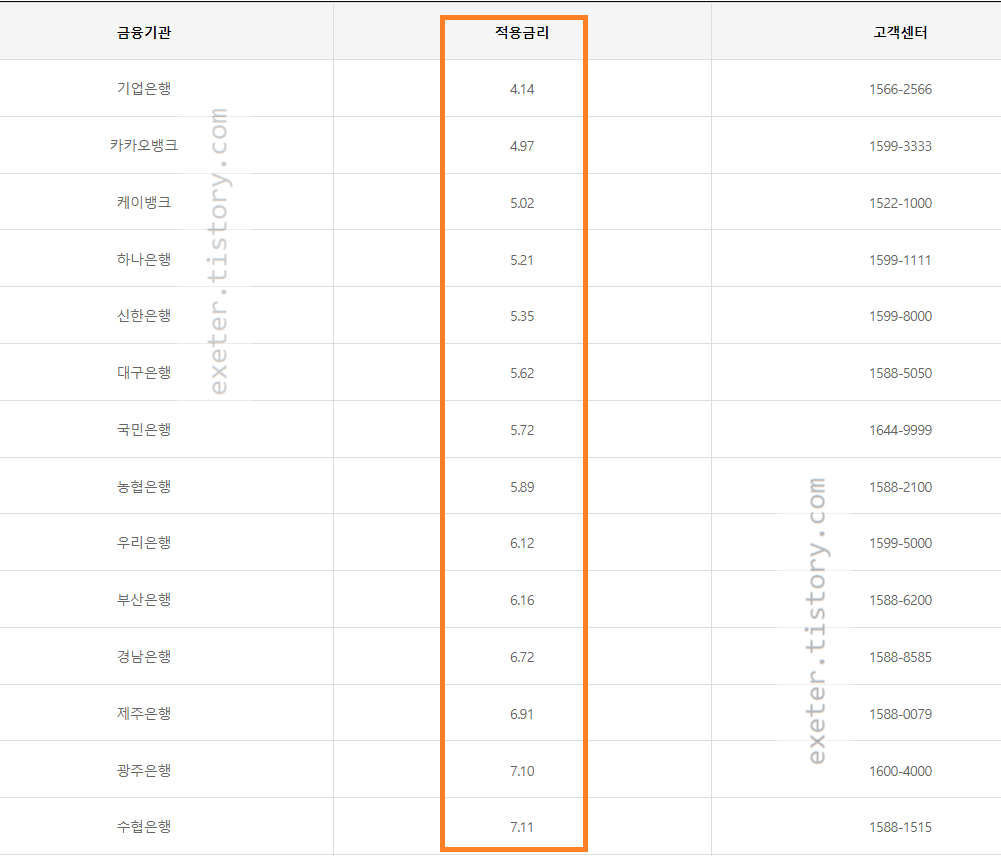Click the 7.10 interest rate value
1001x856 pixels.
pos(522,770)
